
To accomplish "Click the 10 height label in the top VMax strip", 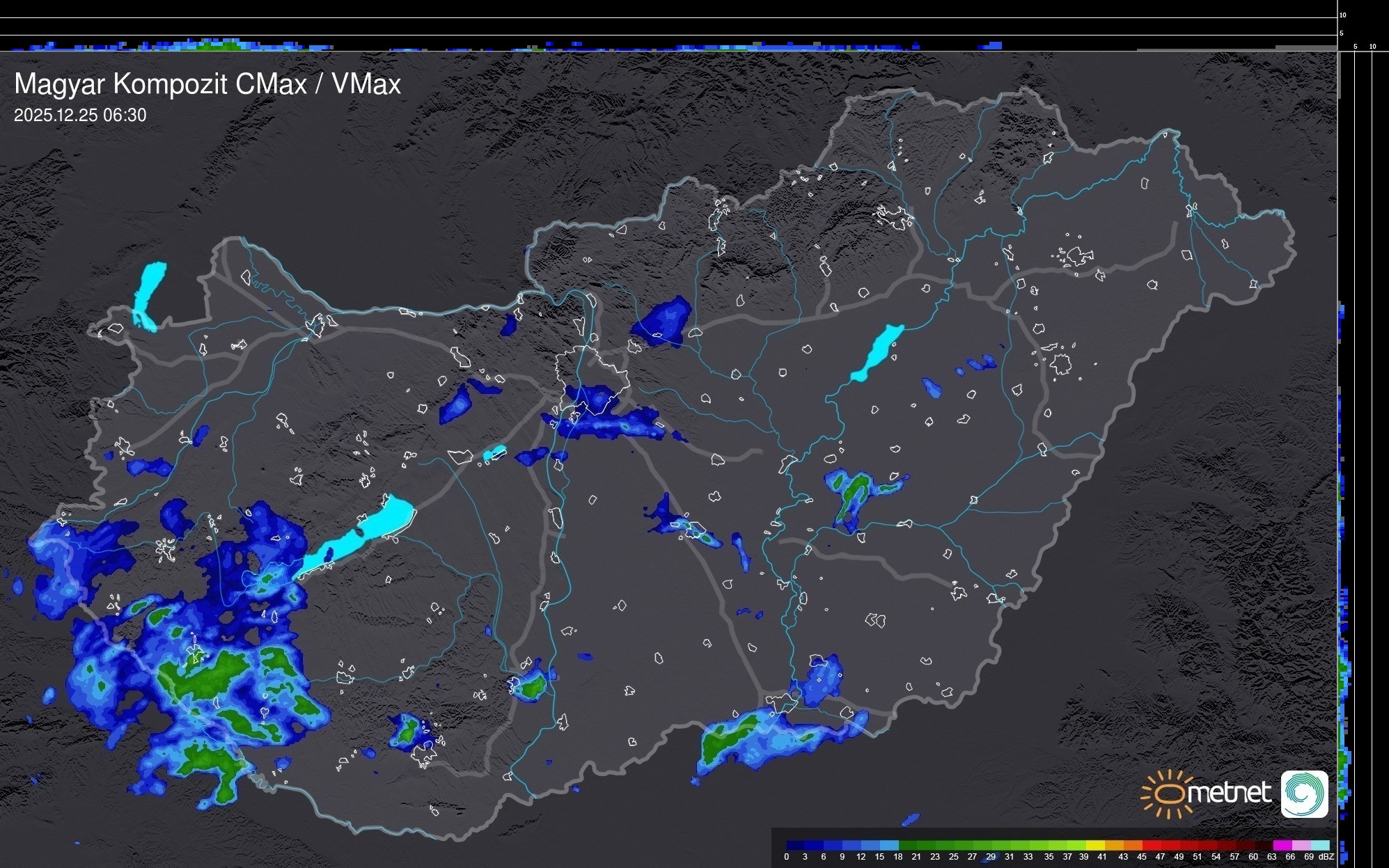I will (1343, 15).
